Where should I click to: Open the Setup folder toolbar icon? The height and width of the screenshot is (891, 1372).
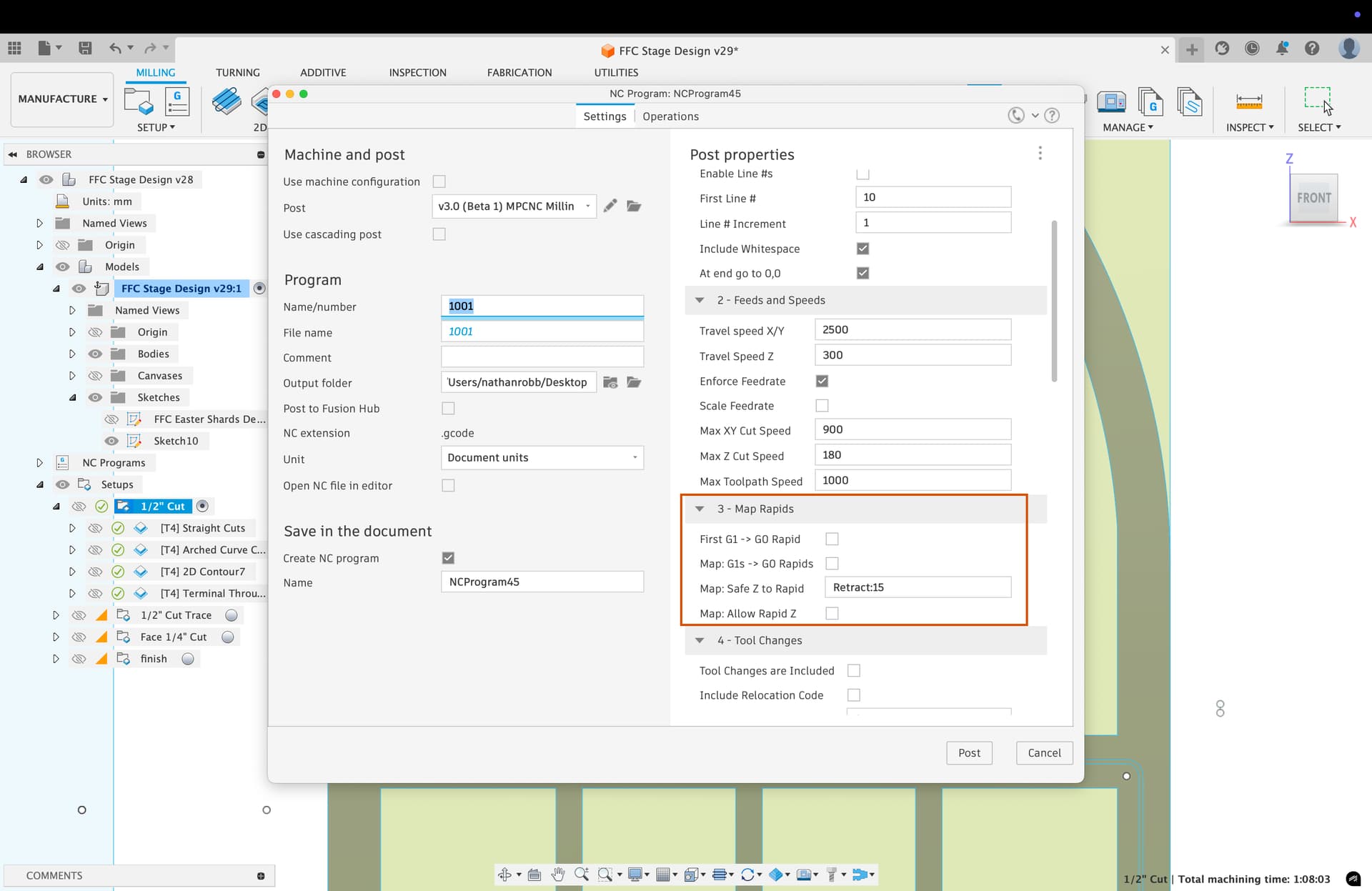tap(138, 101)
